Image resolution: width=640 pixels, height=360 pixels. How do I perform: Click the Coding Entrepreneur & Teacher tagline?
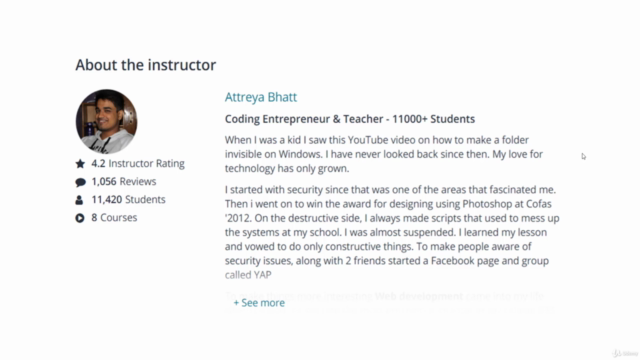point(350,119)
